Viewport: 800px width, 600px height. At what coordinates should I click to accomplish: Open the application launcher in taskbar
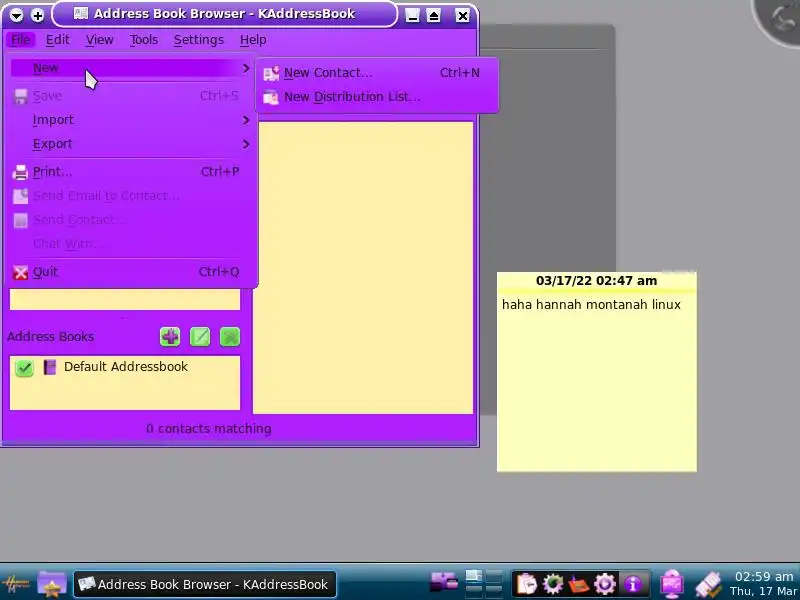16,584
